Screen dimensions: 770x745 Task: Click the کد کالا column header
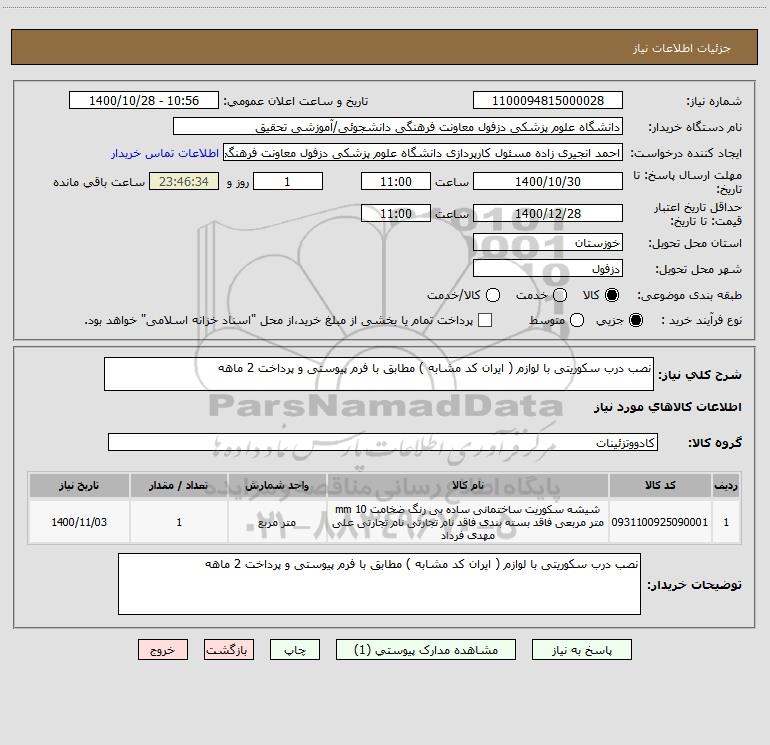point(660,485)
